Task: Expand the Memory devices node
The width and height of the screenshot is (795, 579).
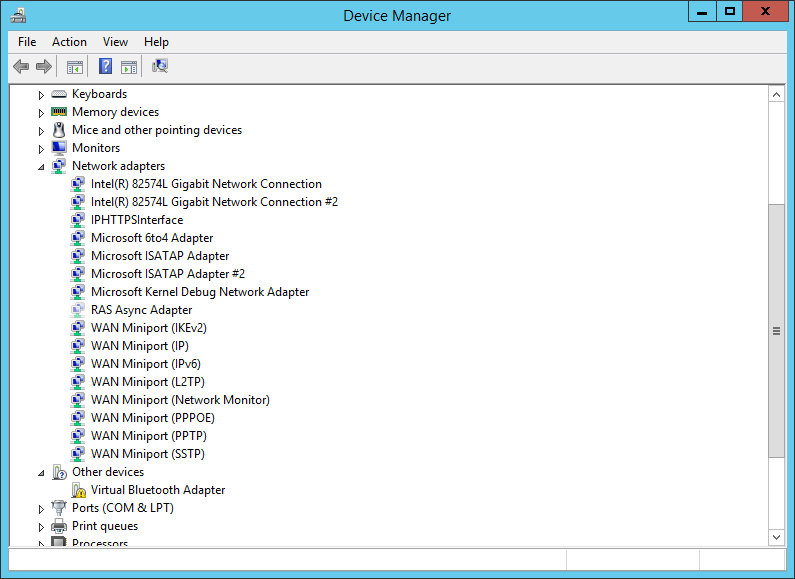Action: (x=41, y=113)
